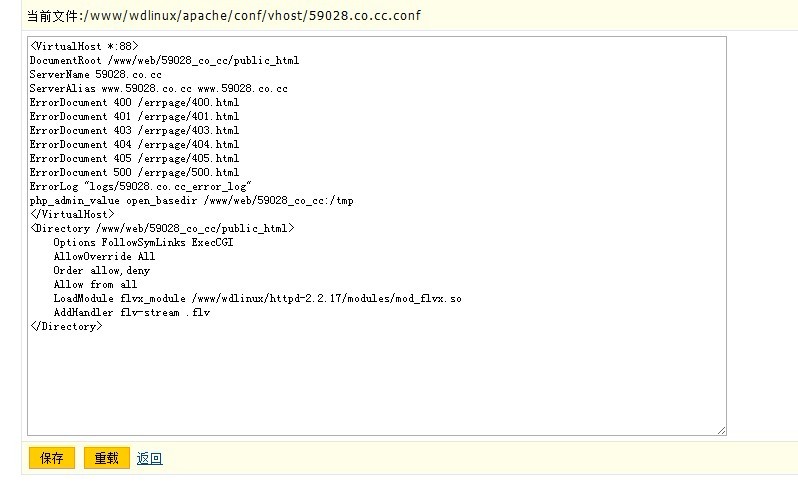Image resolution: width=798 pixels, height=486 pixels.
Task: Select the ErrorDocument 400 line
Action: pyautogui.click(x=134, y=102)
